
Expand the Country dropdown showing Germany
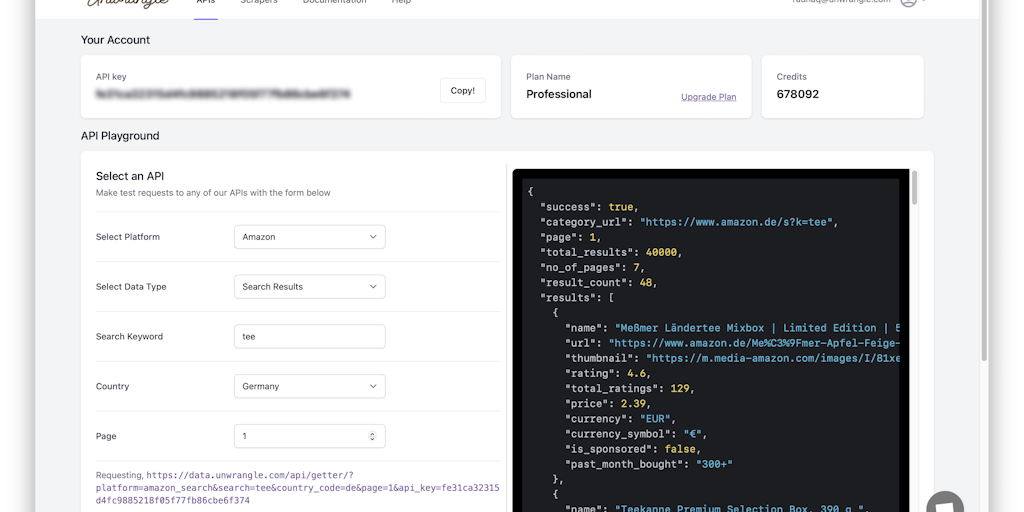[x=309, y=386]
